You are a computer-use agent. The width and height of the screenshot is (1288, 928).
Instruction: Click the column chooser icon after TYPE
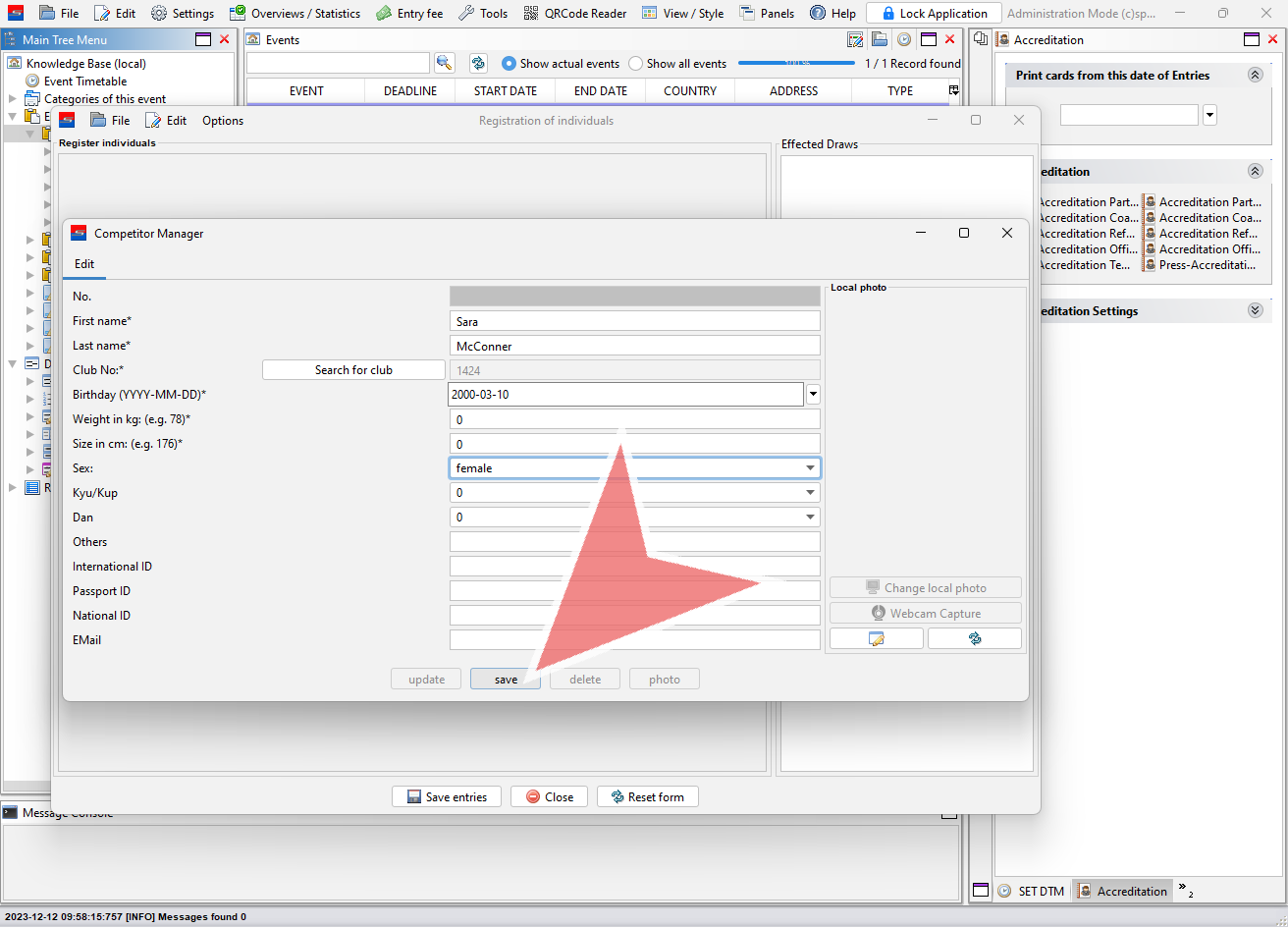click(953, 90)
